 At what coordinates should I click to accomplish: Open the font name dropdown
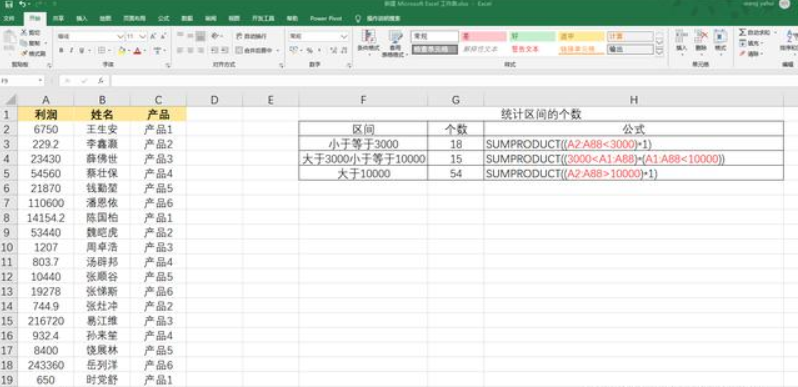120,37
